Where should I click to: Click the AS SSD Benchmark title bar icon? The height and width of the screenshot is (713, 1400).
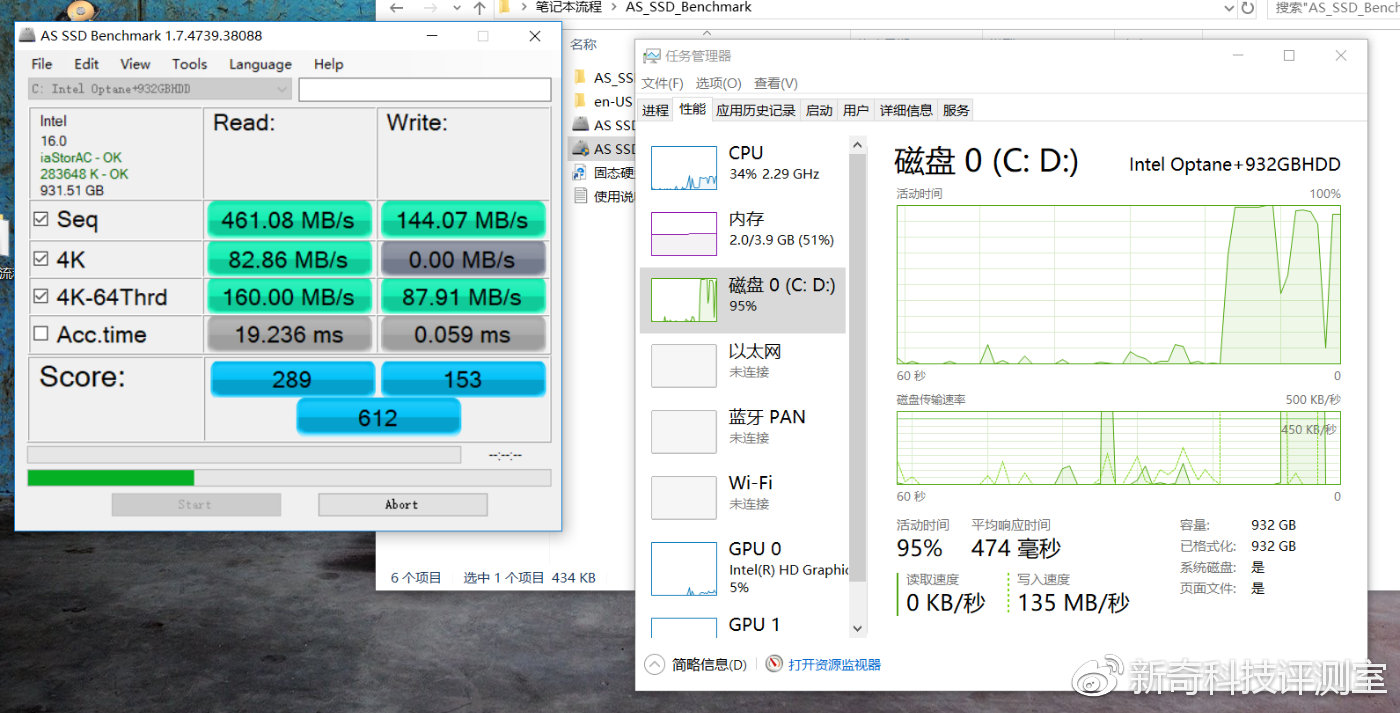coord(26,36)
